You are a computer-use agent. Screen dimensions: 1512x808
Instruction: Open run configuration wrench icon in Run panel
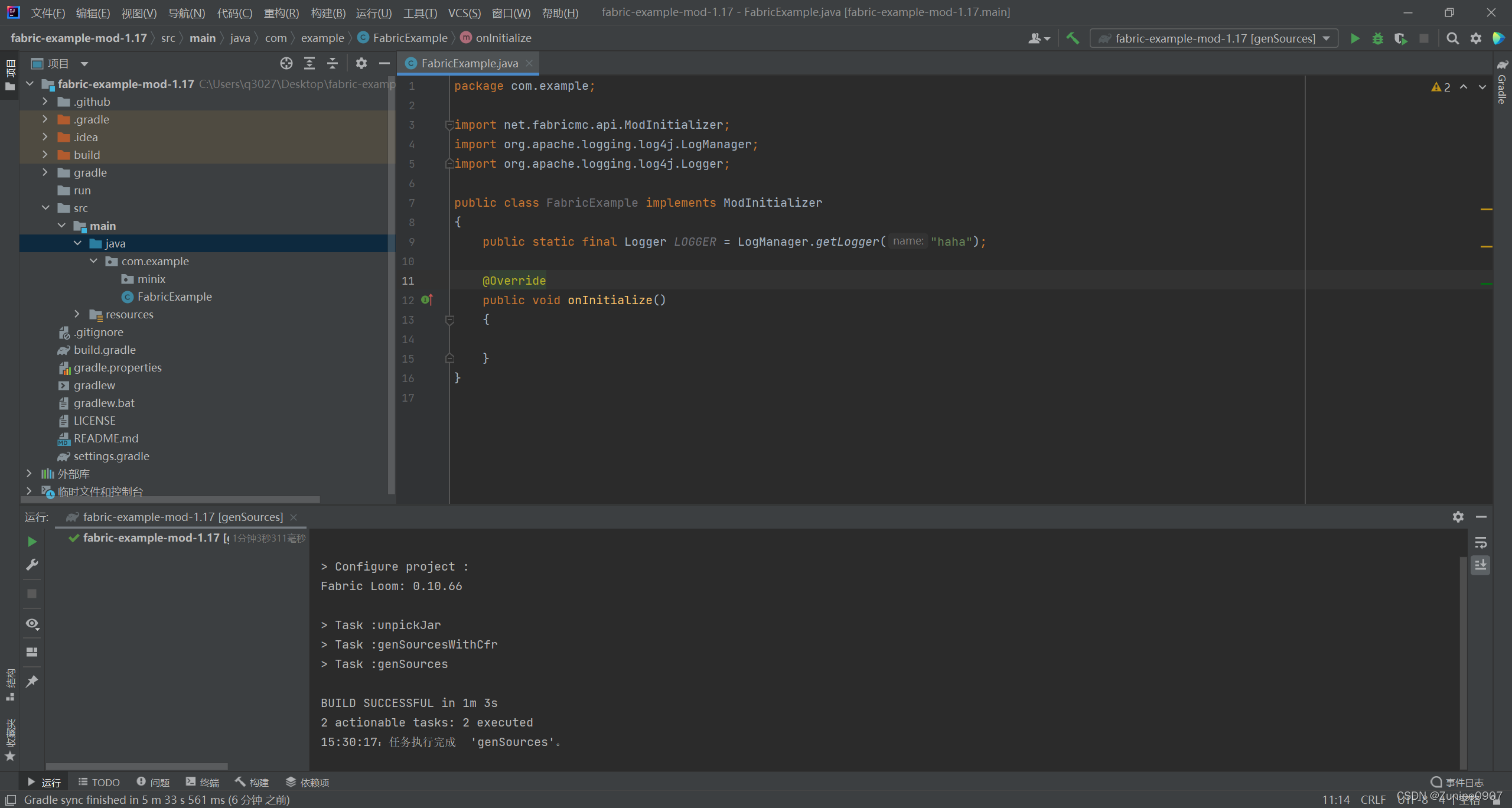coord(32,565)
